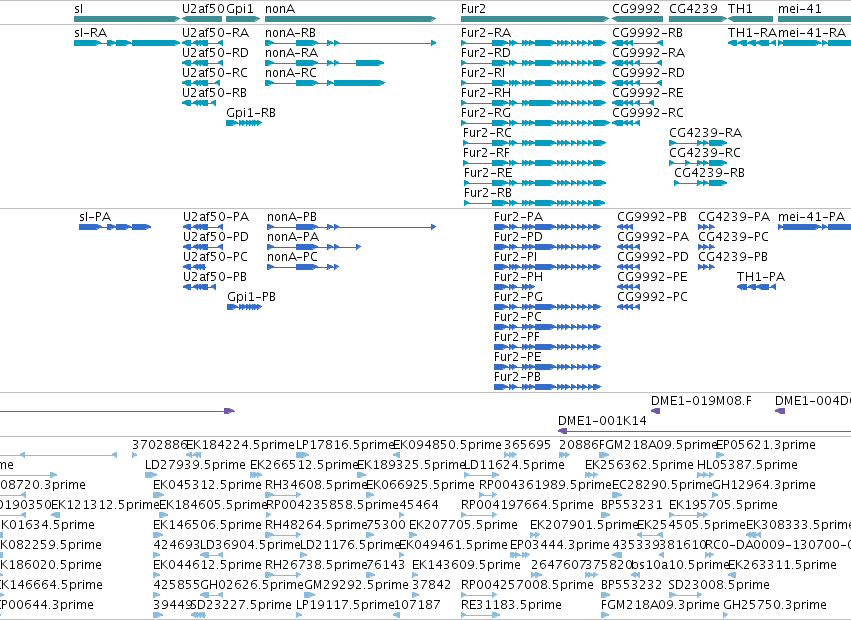Screen dimensions: 851x620
Task: Select transcript mei-41-RA
Action: (815, 43)
